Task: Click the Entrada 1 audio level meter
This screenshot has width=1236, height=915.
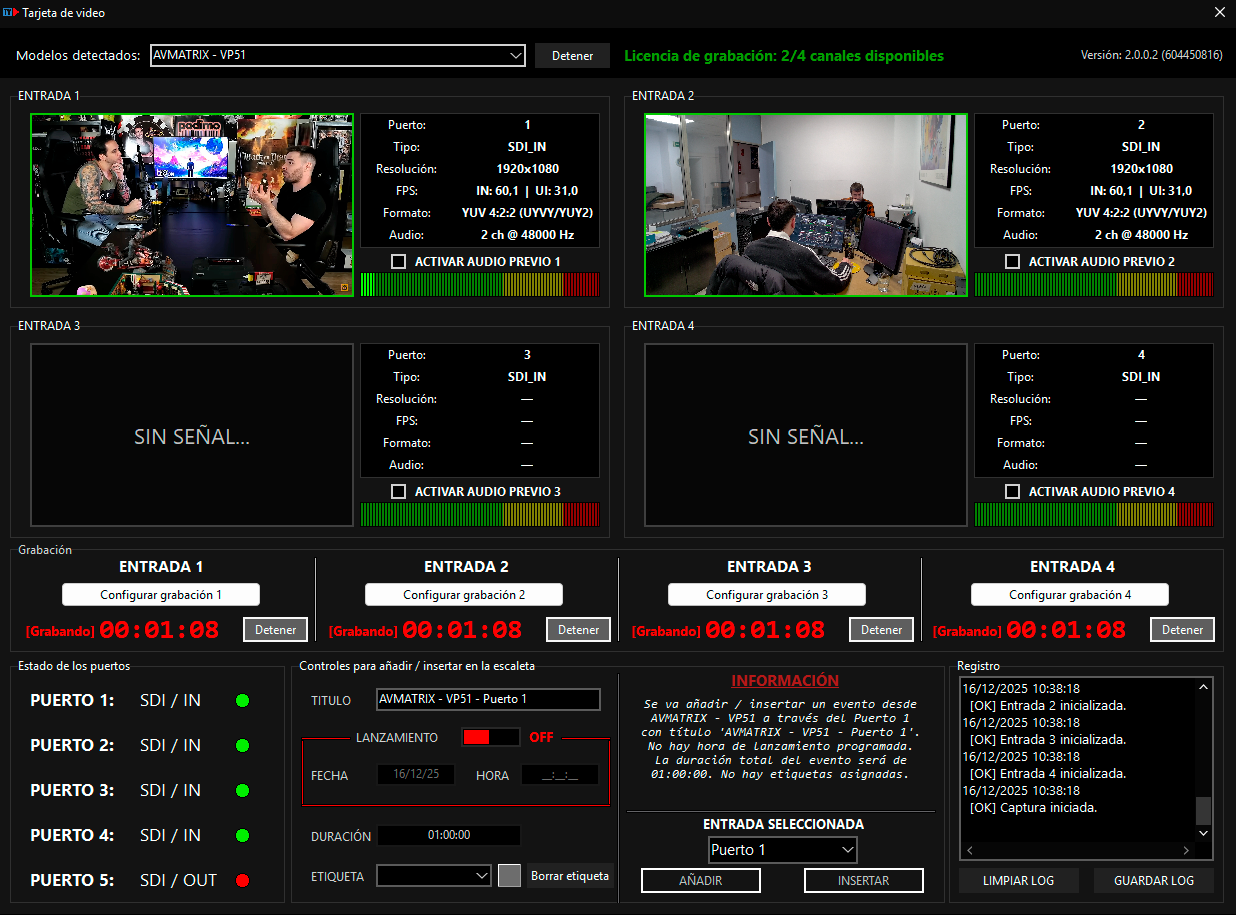Action: [479, 285]
